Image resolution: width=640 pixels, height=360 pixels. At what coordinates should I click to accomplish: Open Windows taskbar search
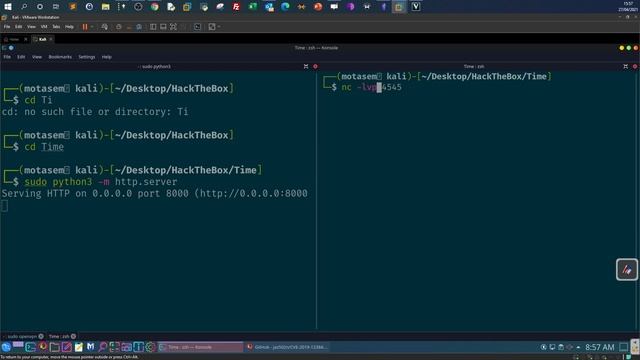pos(24,7)
